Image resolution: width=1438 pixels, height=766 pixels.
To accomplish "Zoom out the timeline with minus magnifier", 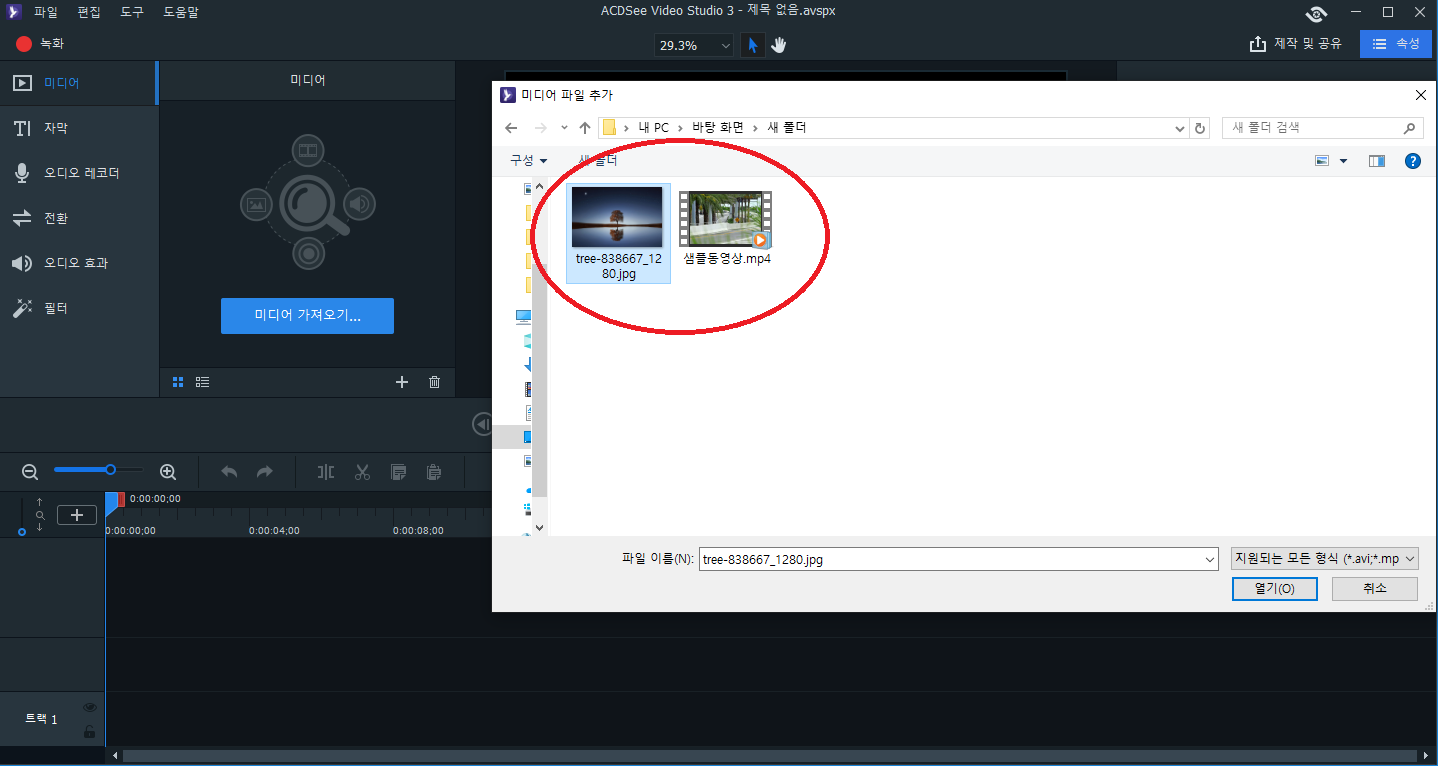I will pos(30,471).
